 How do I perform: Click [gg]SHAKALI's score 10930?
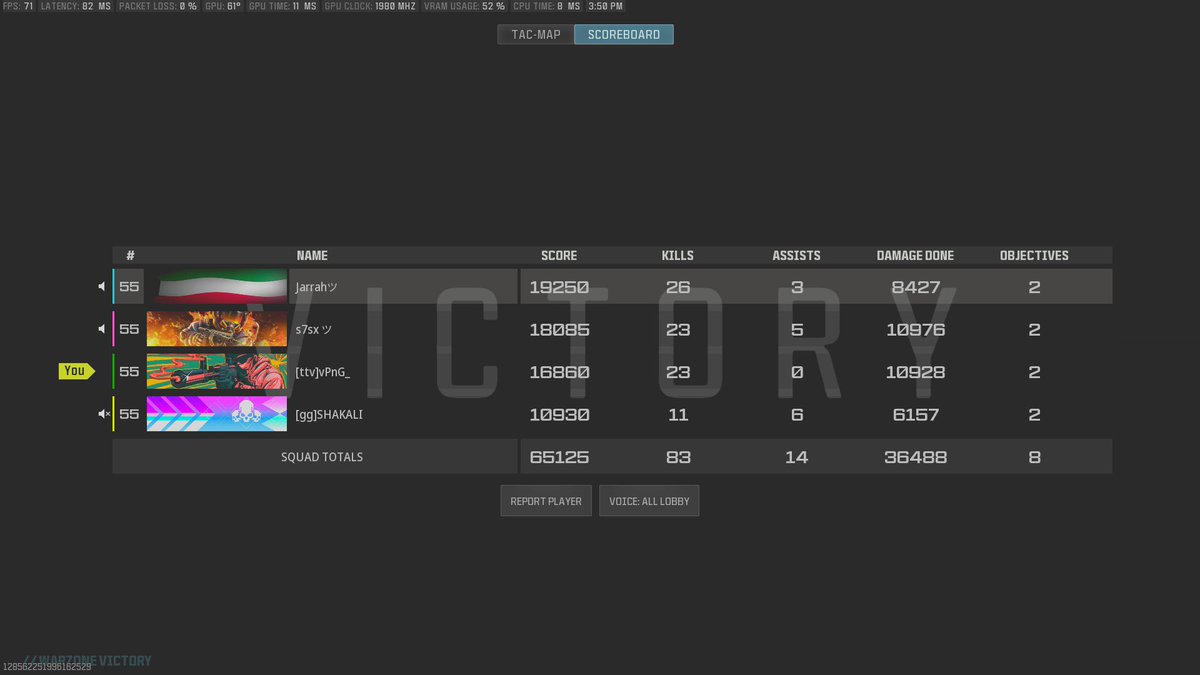click(x=559, y=414)
